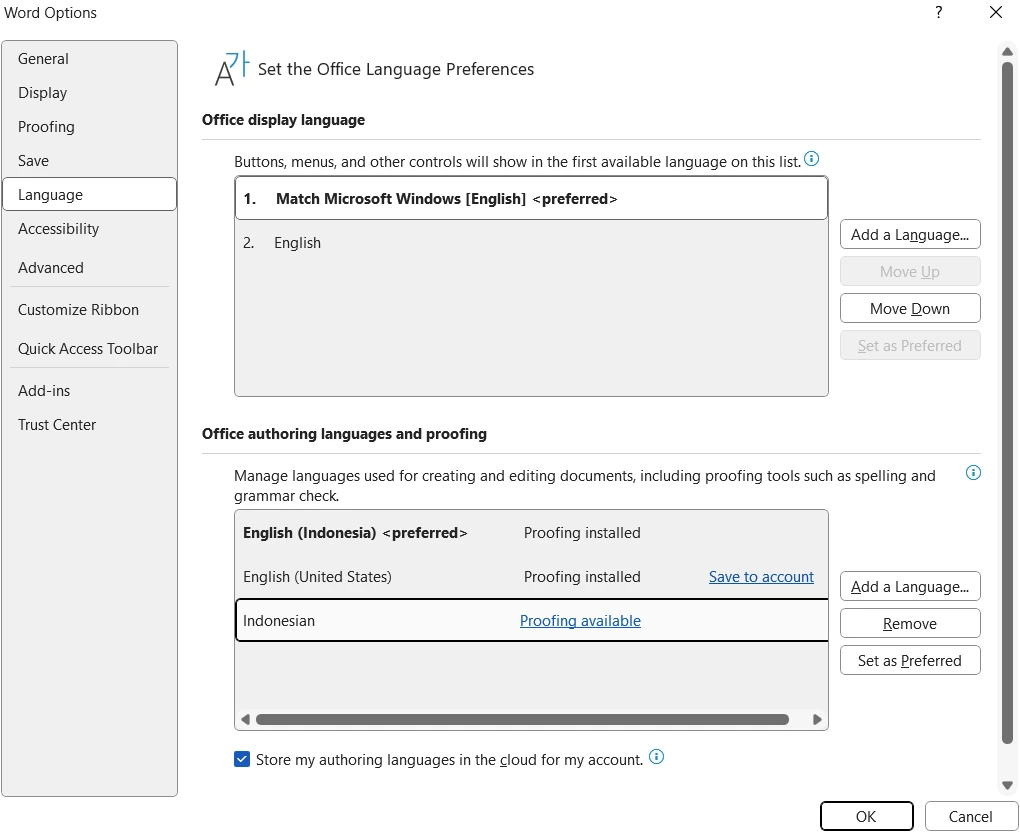Select the second display language English
1020x836 pixels.
pyautogui.click(x=531, y=243)
